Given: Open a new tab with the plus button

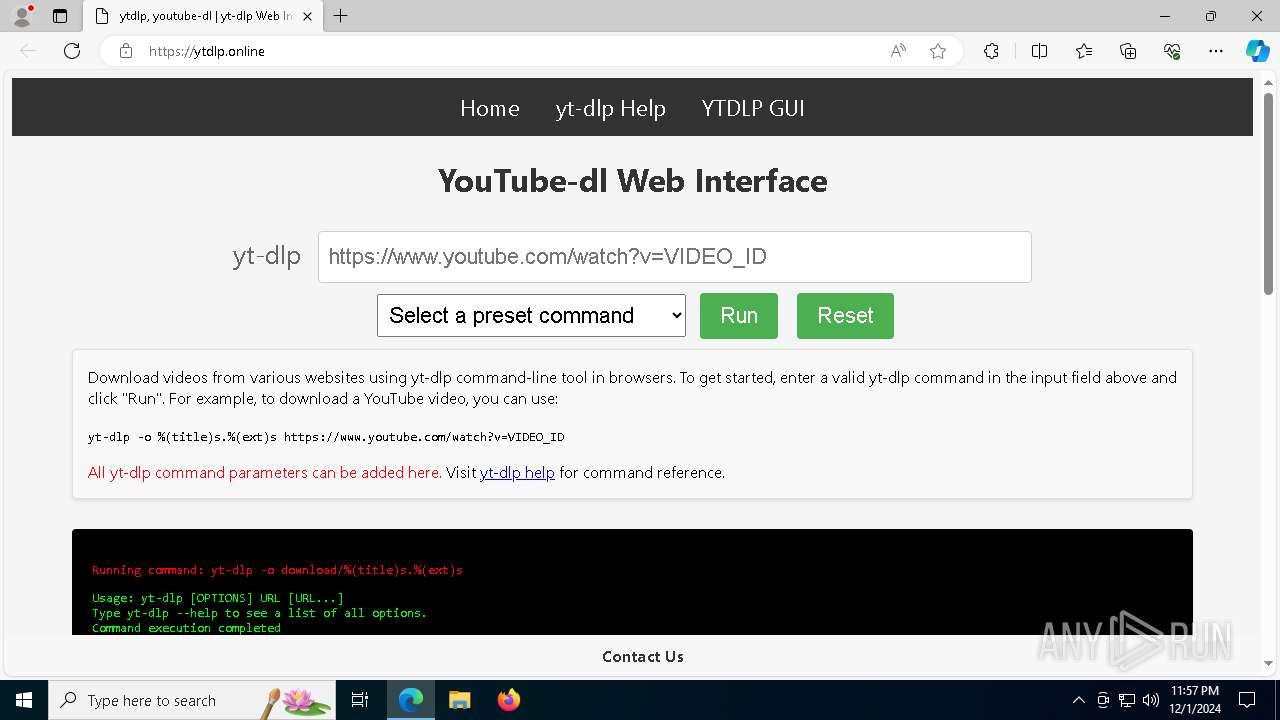Looking at the screenshot, I should coord(341,16).
